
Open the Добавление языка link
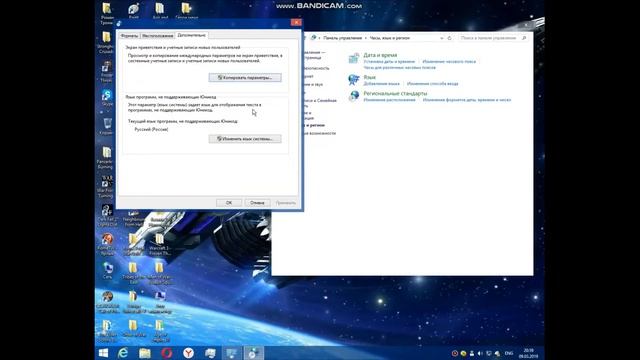pyautogui.click(x=381, y=84)
